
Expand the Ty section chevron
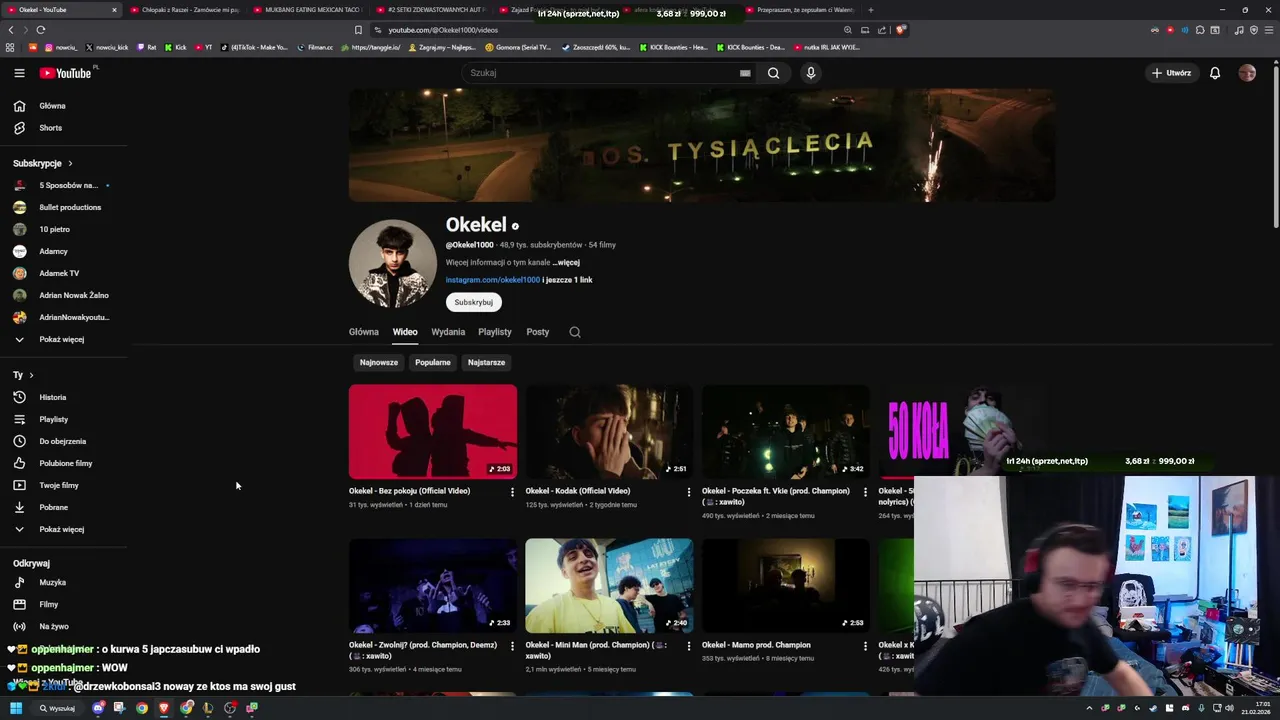[x=31, y=375]
